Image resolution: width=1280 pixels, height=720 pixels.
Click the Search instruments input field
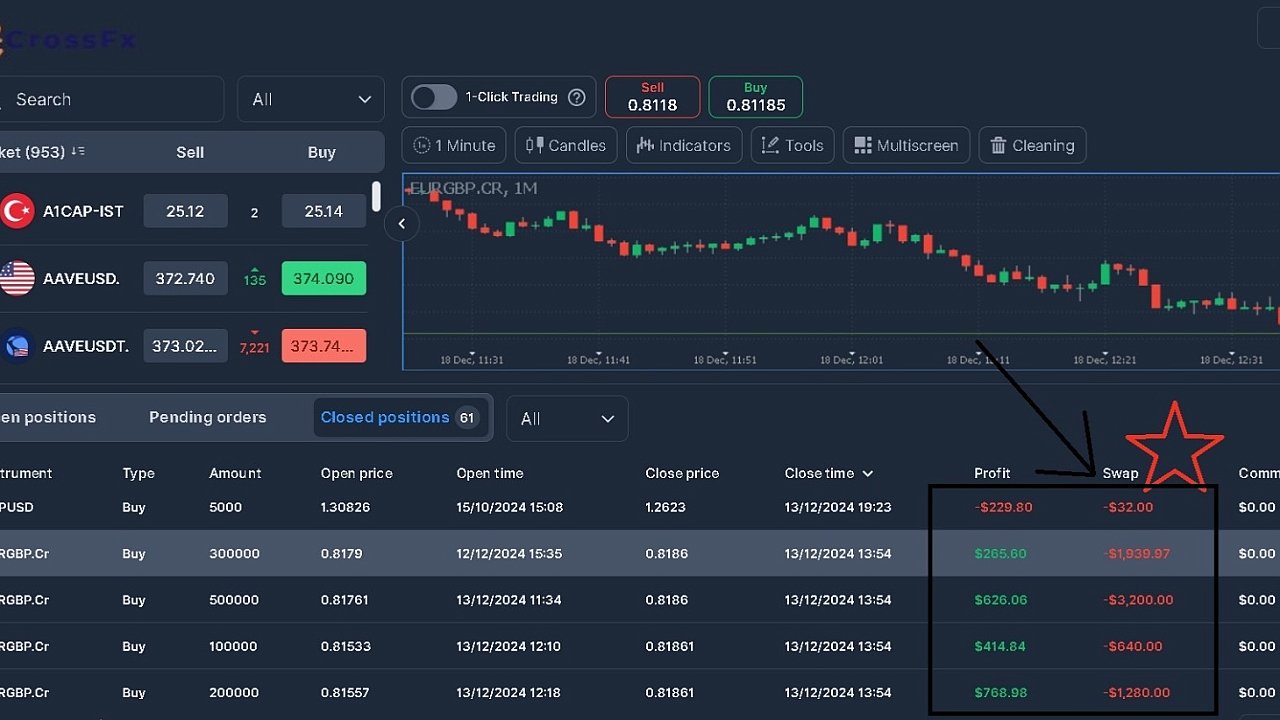click(110, 100)
